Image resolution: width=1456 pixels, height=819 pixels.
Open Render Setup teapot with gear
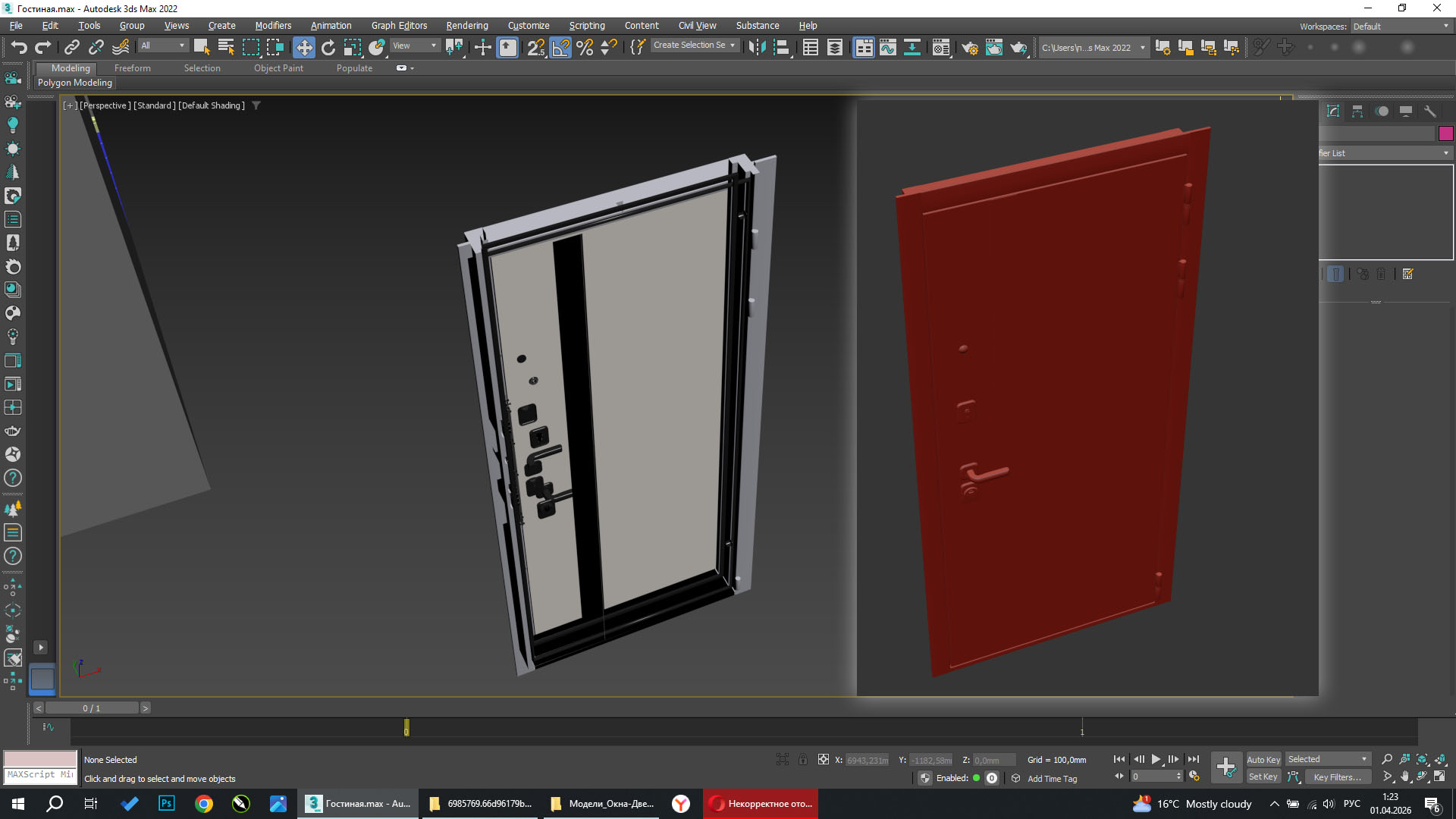point(969,48)
